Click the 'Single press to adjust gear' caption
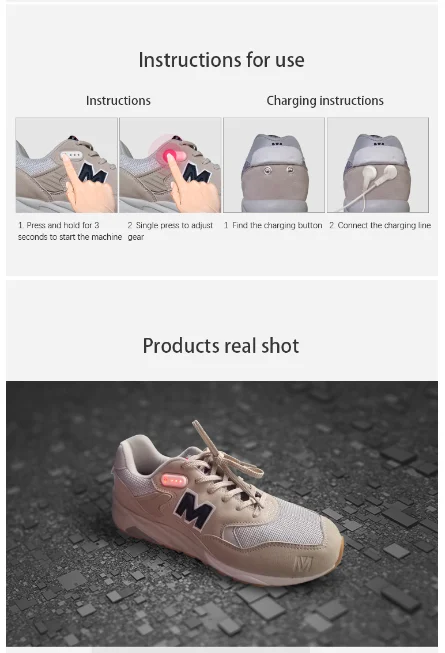The width and height of the screenshot is (445, 653). 170,231
